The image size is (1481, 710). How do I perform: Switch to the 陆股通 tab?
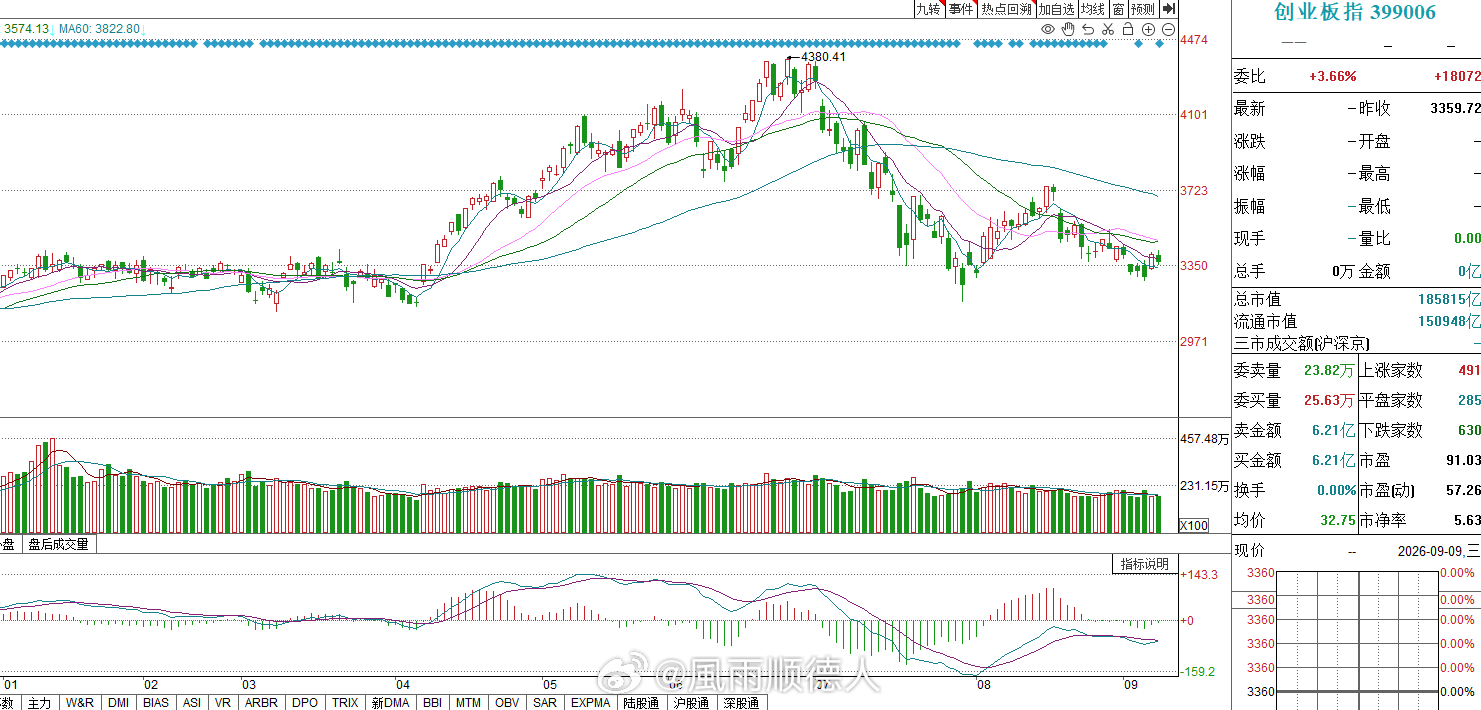pyautogui.click(x=641, y=703)
